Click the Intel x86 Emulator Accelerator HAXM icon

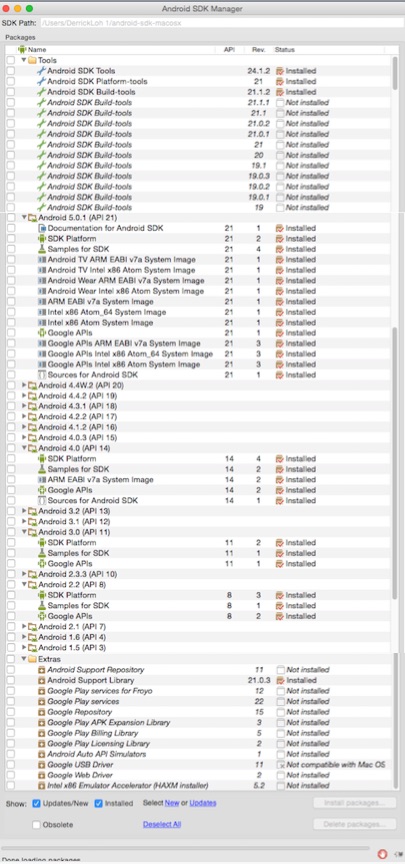coord(41,786)
